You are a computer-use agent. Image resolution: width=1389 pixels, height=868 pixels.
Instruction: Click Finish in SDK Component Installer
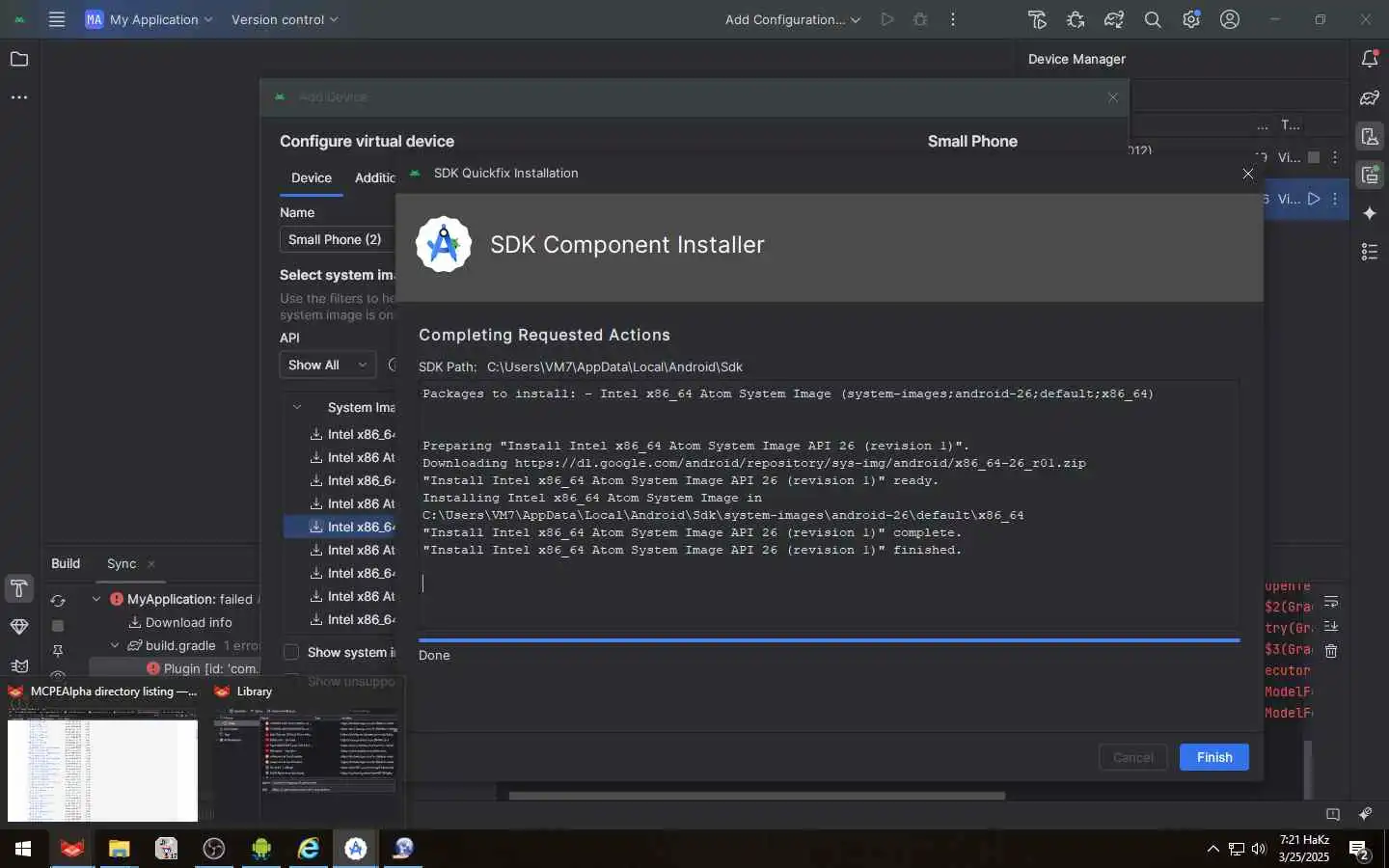[x=1213, y=757]
